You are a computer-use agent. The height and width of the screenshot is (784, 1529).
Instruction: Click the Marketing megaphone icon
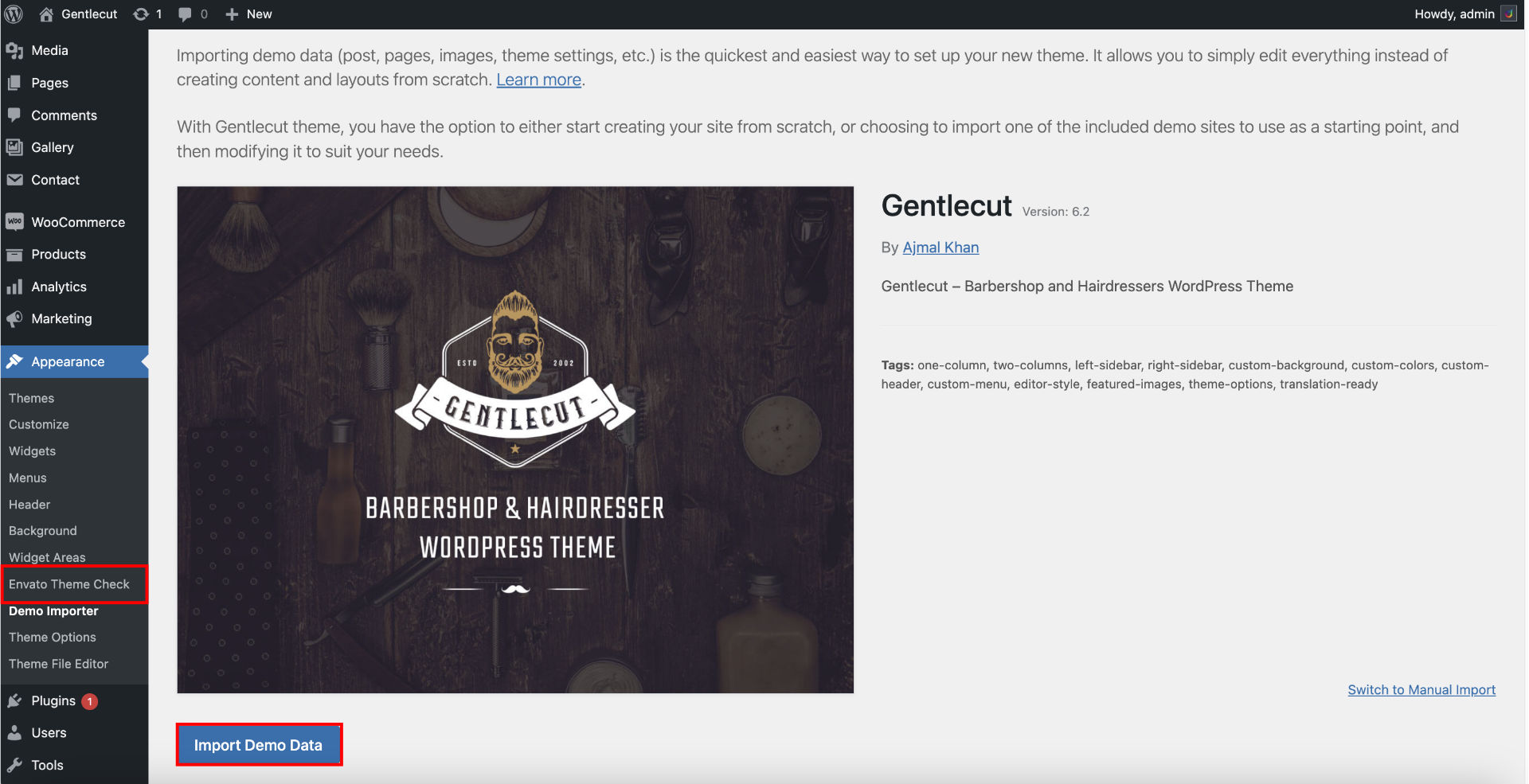click(14, 319)
